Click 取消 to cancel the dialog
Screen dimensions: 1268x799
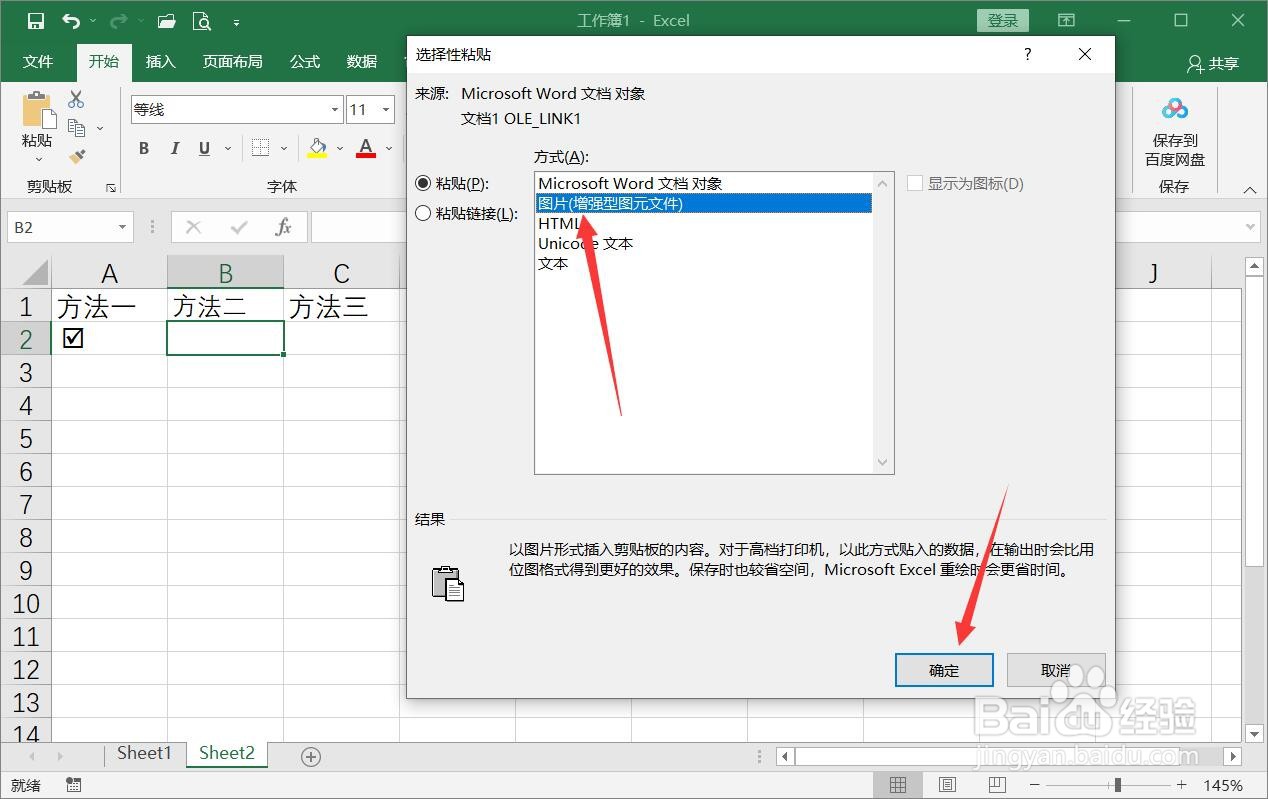click(x=1056, y=670)
